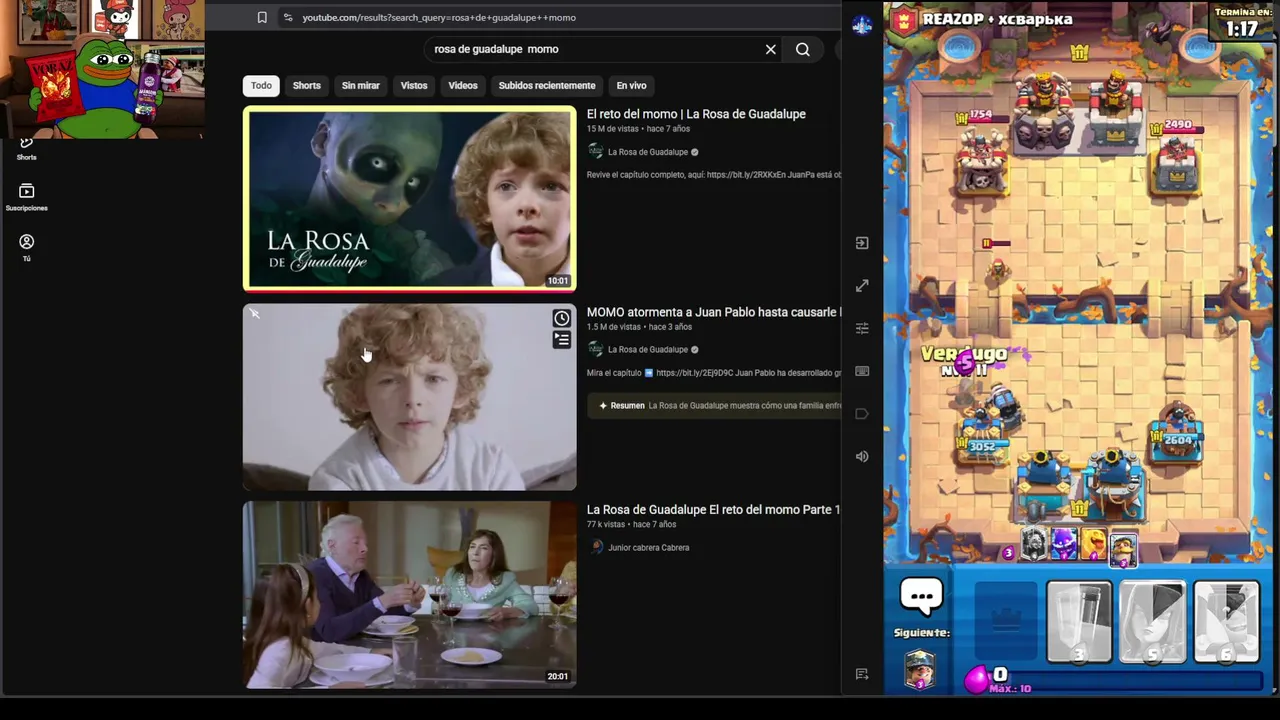Toggle the emulator volume speaker icon
The height and width of the screenshot is (720, 1280).
[862, 457]
